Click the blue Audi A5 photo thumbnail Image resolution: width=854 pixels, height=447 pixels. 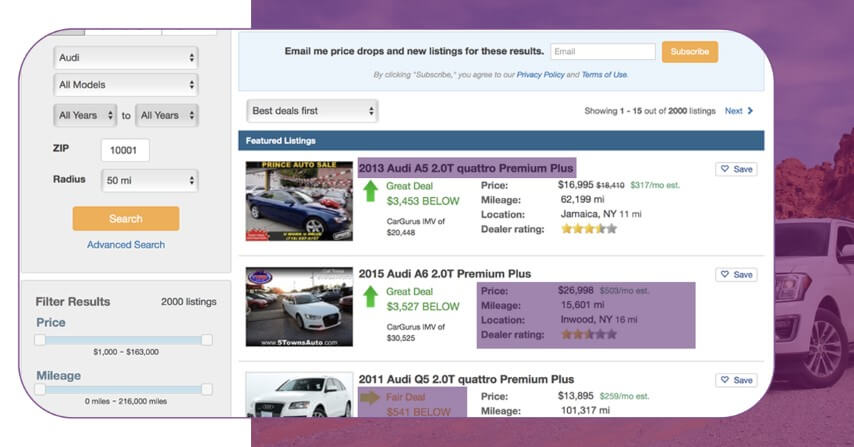pyautogui.click(x=299, y=201)
